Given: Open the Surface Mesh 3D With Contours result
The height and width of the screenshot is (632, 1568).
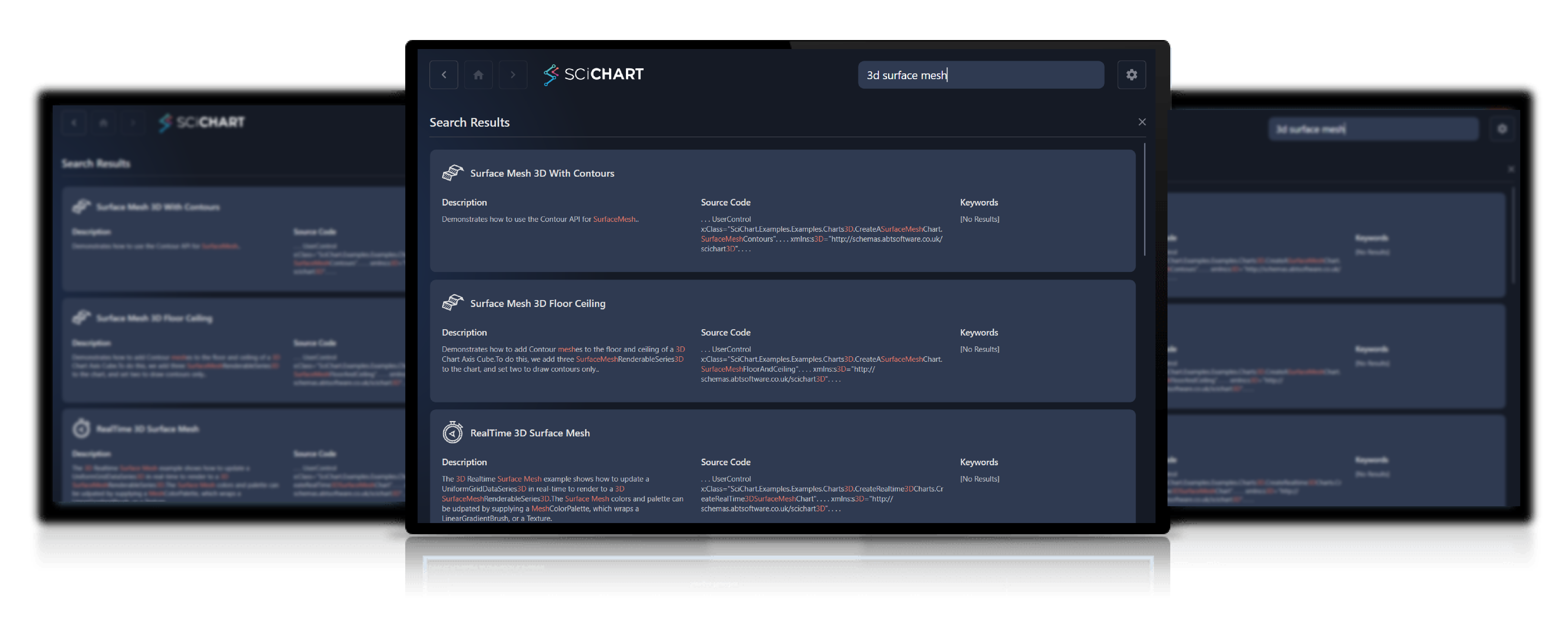Looking at the screenshot, I should [x=542, y=173].
